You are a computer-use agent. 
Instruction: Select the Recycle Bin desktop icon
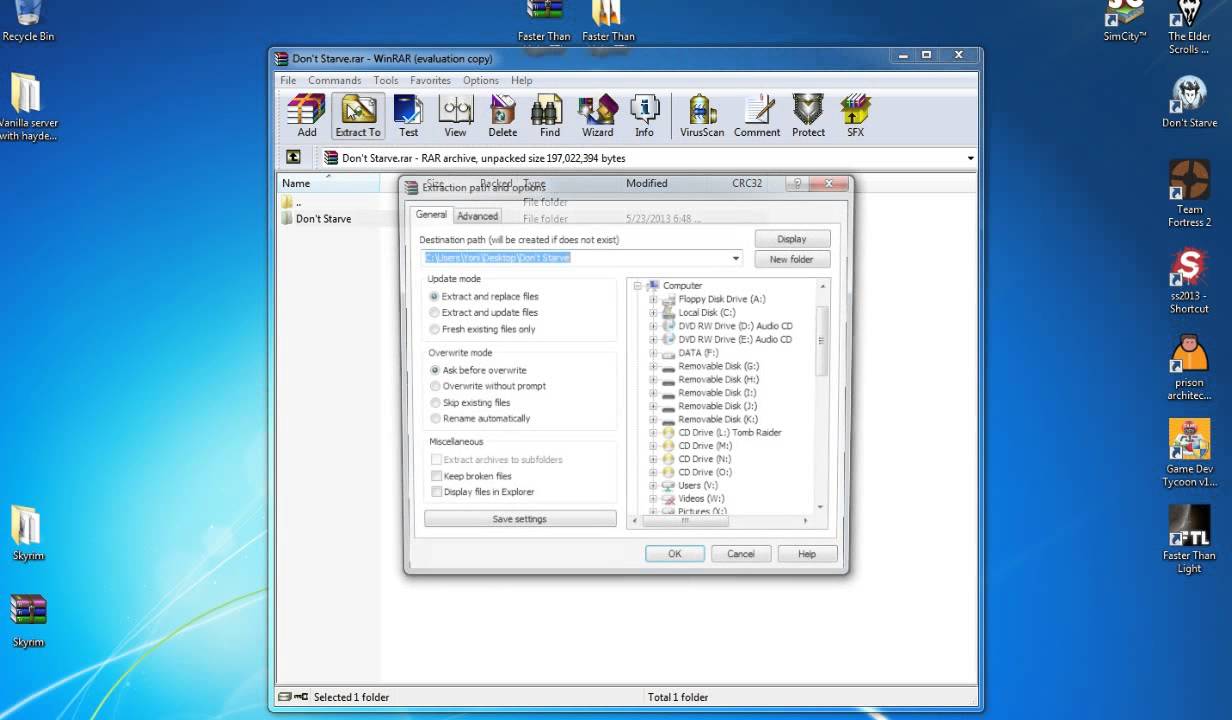pyautogui.click(x=28, y=22)
